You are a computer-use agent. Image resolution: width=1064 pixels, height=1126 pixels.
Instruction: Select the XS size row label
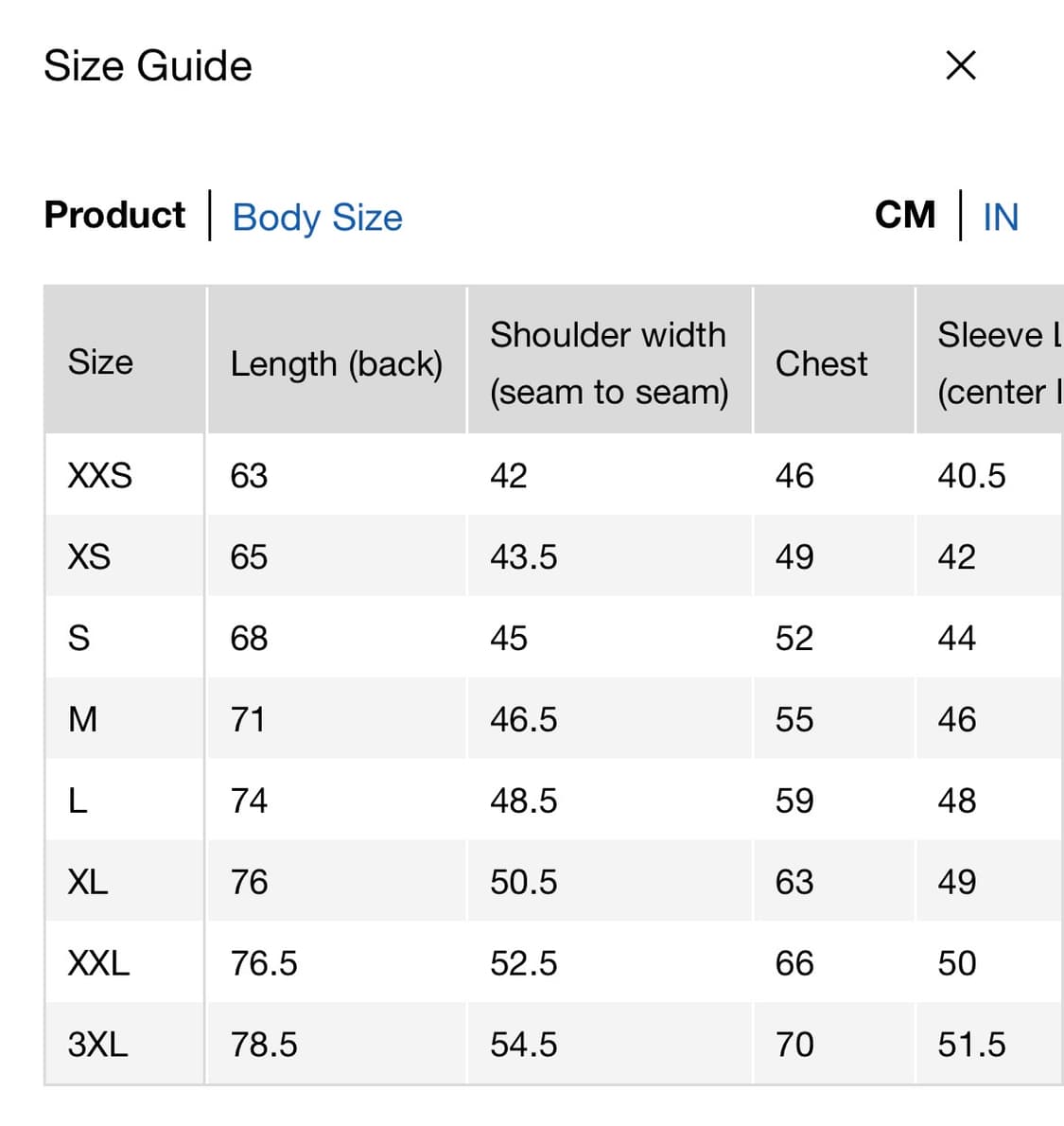(x=89, y=556)
